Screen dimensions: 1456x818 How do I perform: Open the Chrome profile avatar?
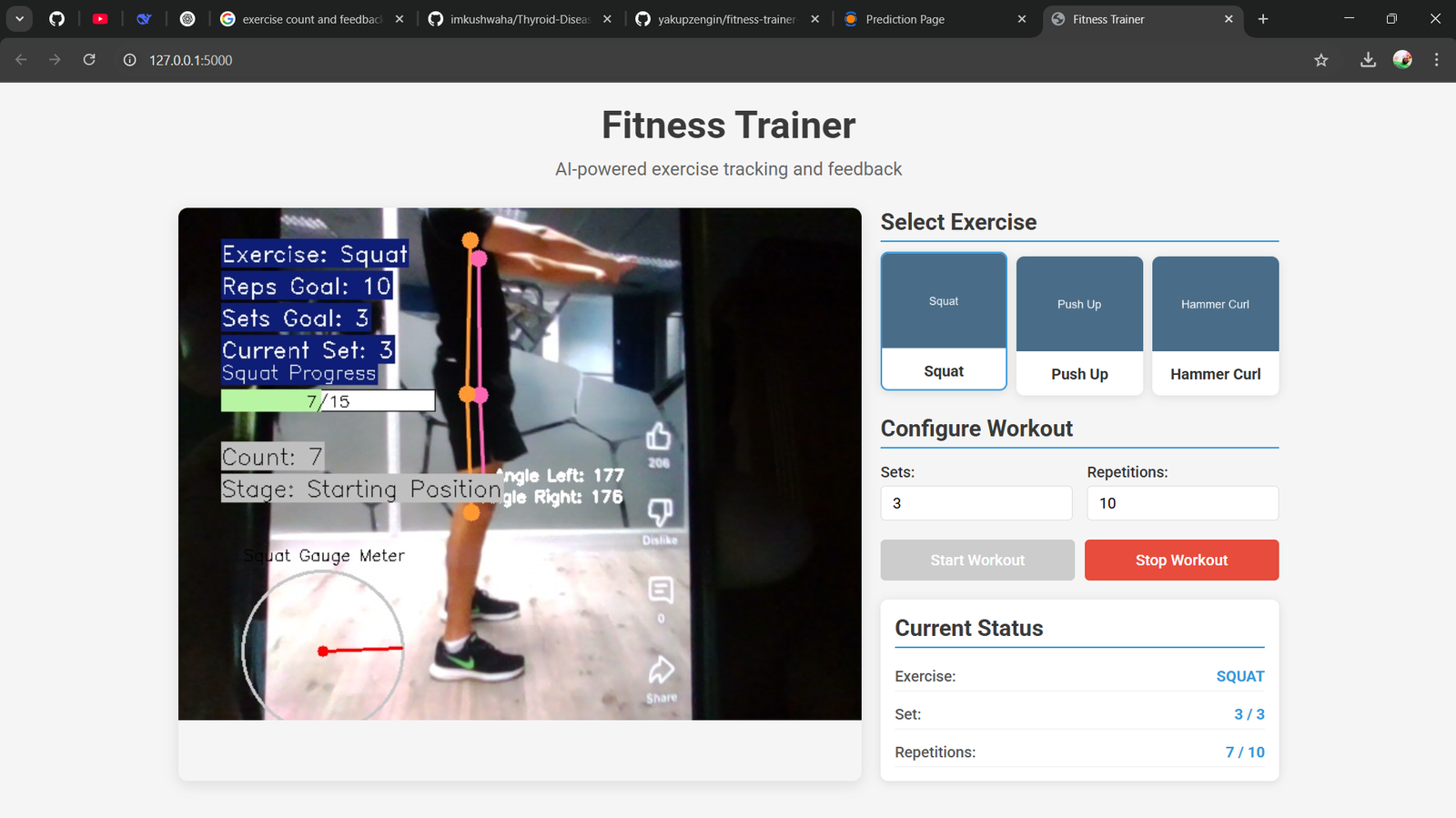click(1402, 60)
